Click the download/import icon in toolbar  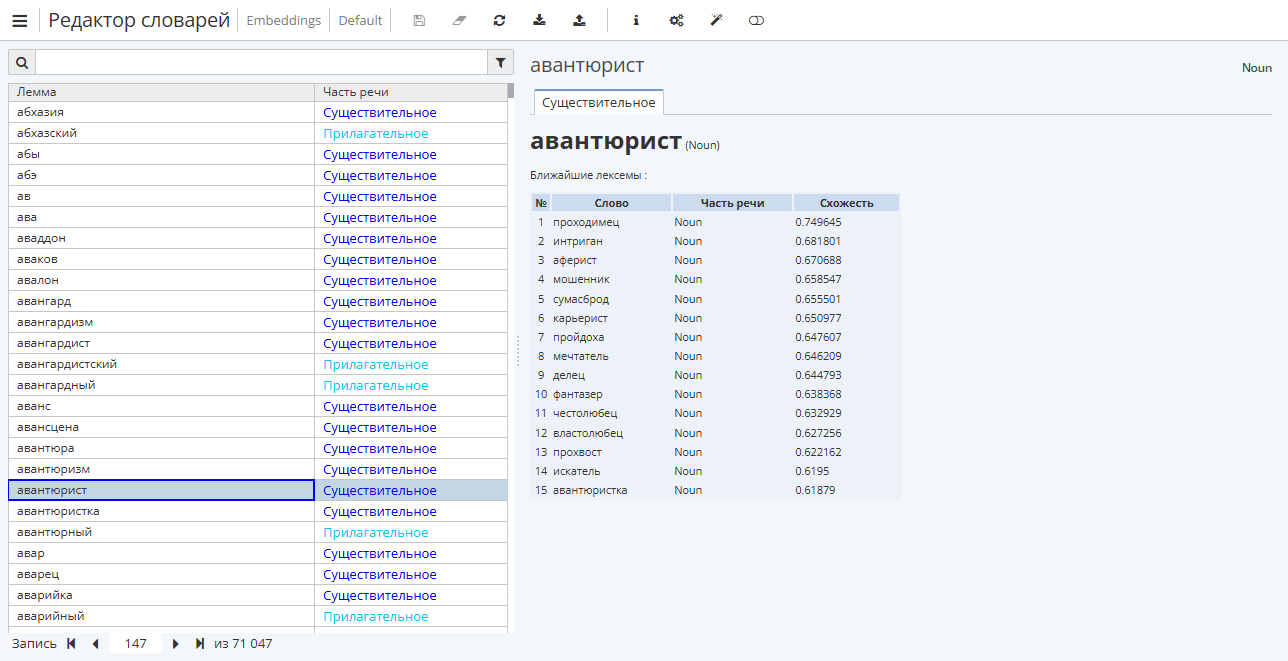point(539,20)
